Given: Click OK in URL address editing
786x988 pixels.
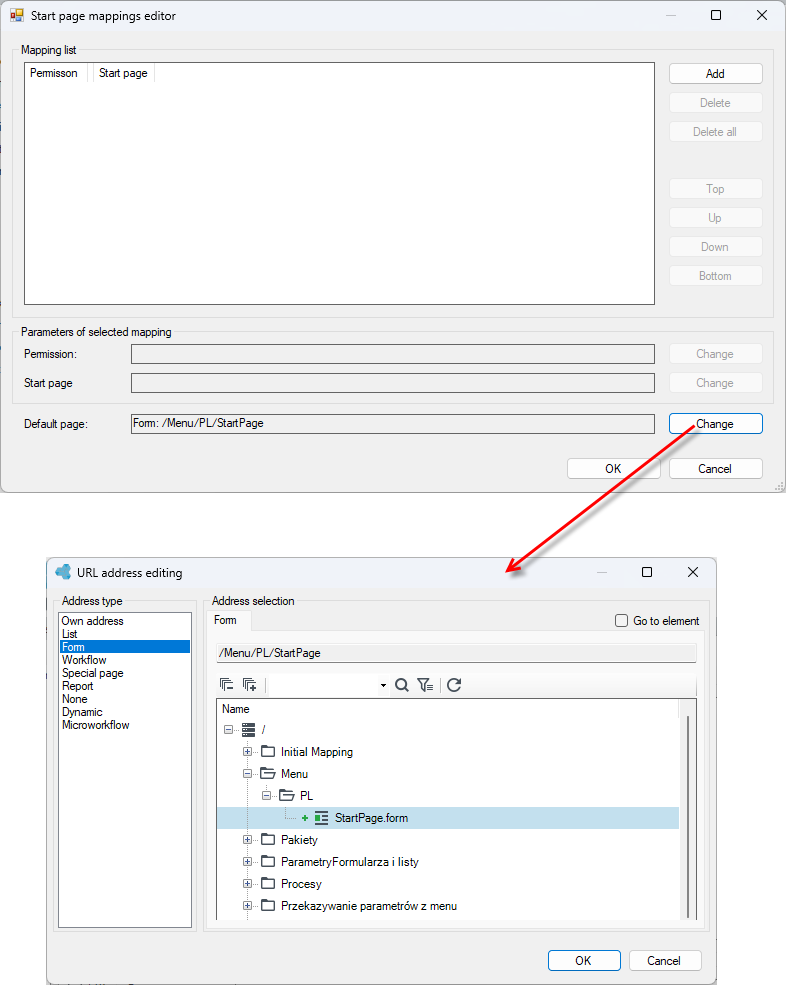Looking at the screenshot, I should 584,961.
